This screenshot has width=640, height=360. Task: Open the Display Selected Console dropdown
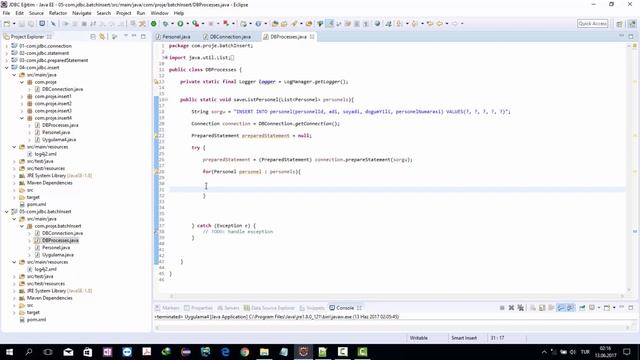tap(599, 308)
